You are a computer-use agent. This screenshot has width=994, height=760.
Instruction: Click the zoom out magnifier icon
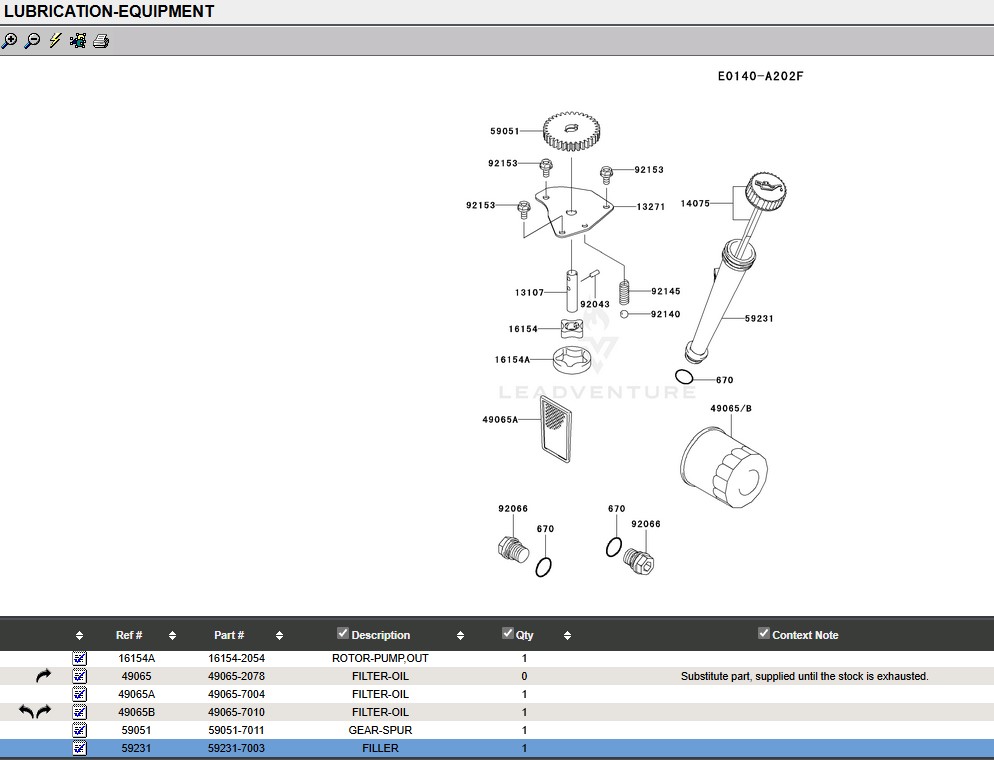tap(32, 41)
